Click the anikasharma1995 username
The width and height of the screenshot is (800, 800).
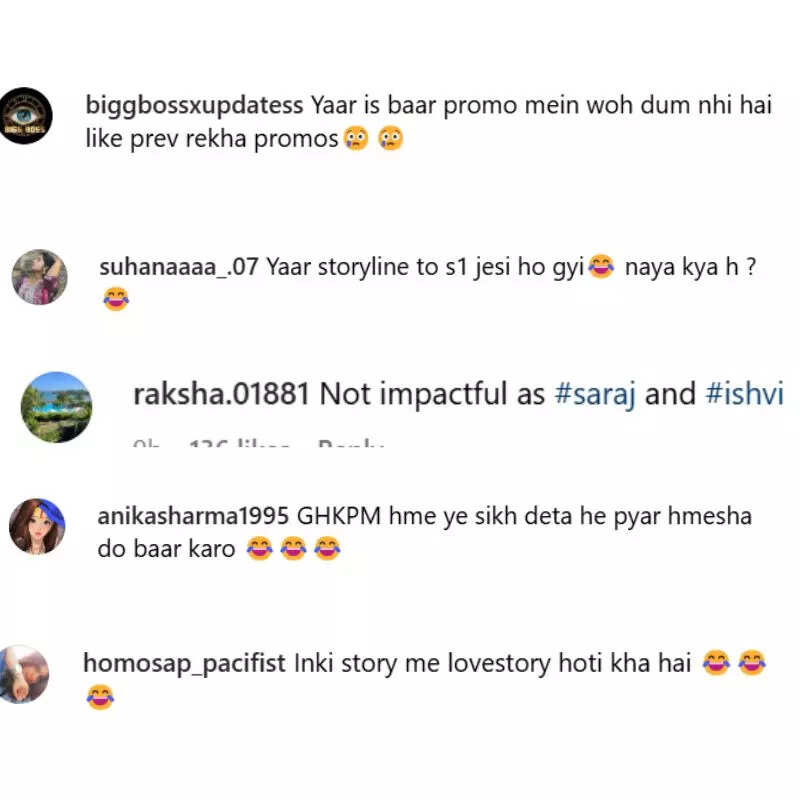(193, 516)
